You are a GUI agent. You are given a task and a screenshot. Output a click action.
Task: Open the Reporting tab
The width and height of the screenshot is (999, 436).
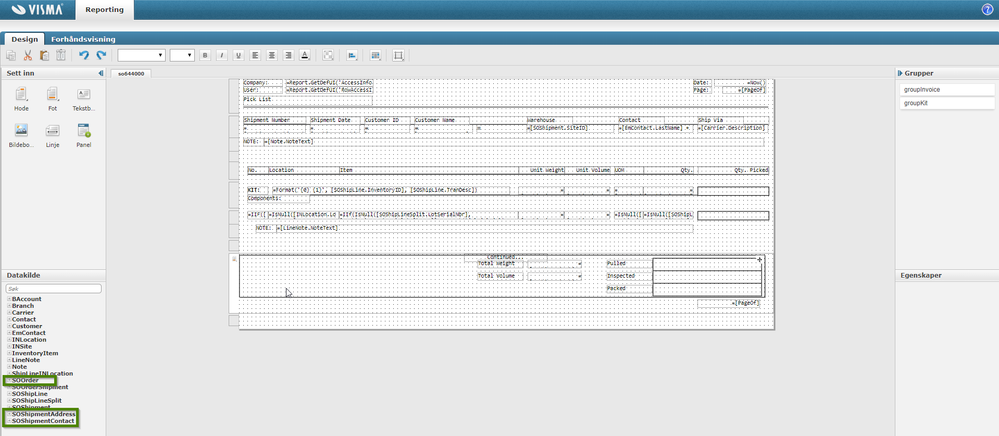[104, 10]
